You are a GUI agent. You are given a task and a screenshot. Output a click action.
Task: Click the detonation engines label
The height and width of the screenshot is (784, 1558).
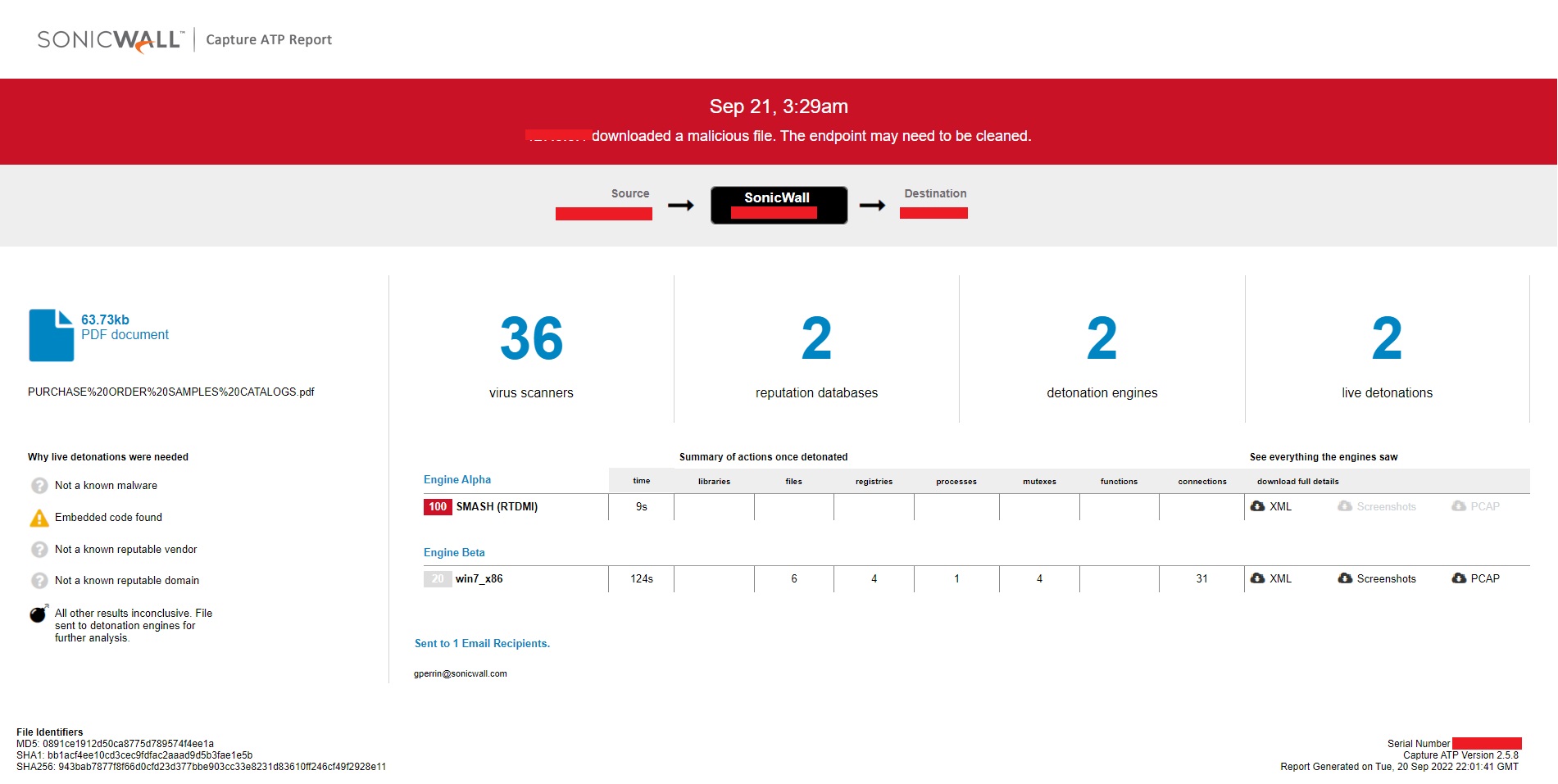point(1102,393)
